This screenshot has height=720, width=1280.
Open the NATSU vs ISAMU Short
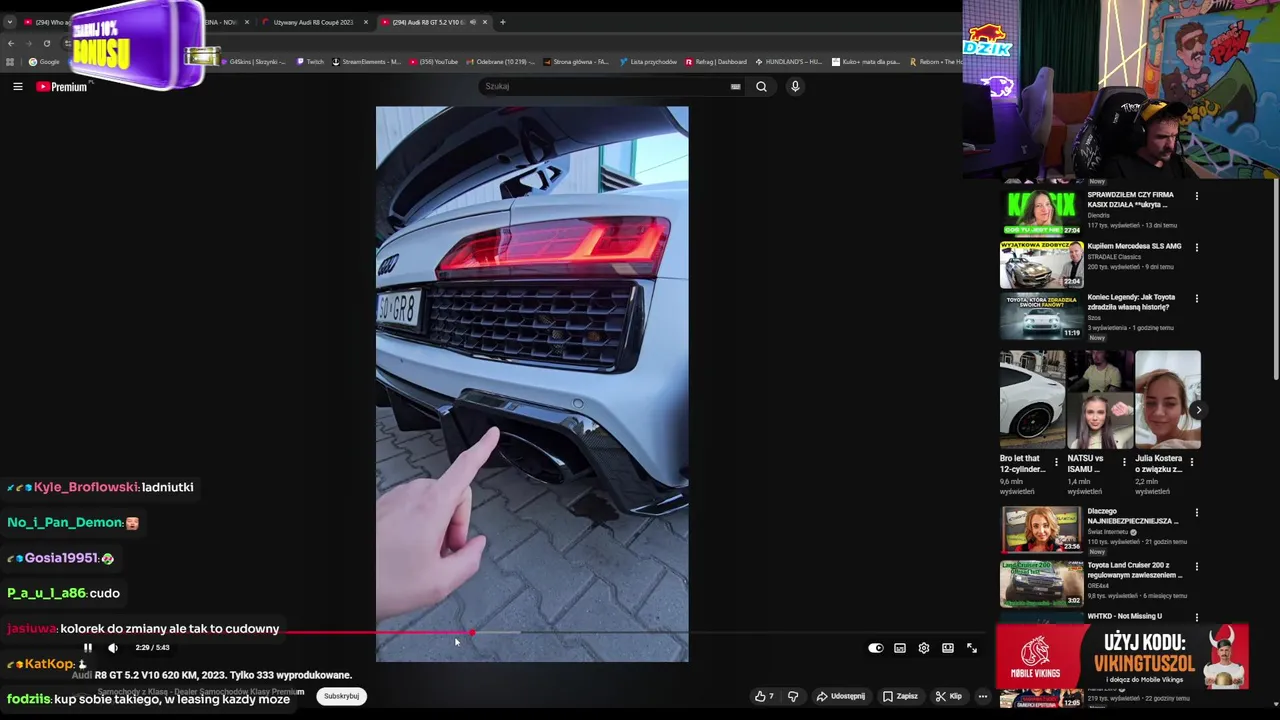1100,400
